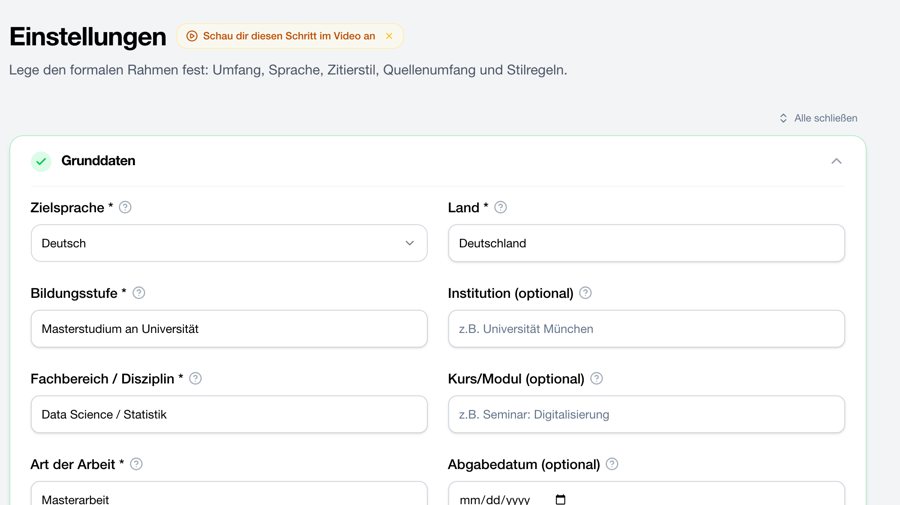This screenshot has width=900, height=505.
Task: Open the video tutorial for this step
Action: 289,36
